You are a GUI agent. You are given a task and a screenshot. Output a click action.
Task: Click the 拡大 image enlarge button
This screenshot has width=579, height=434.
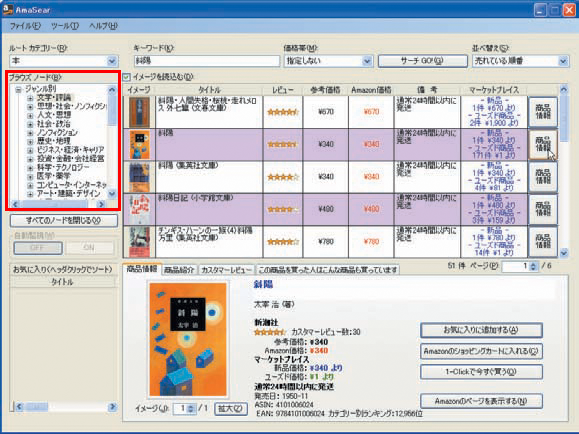coord(231,409)
